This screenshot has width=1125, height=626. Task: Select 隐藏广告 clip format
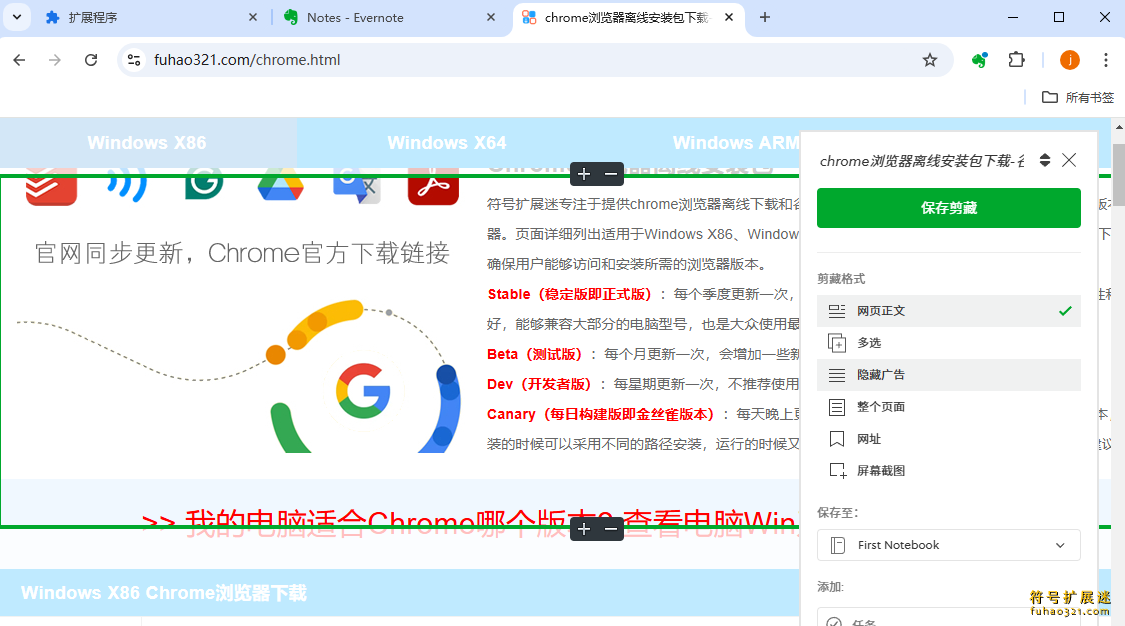(949, 375)
